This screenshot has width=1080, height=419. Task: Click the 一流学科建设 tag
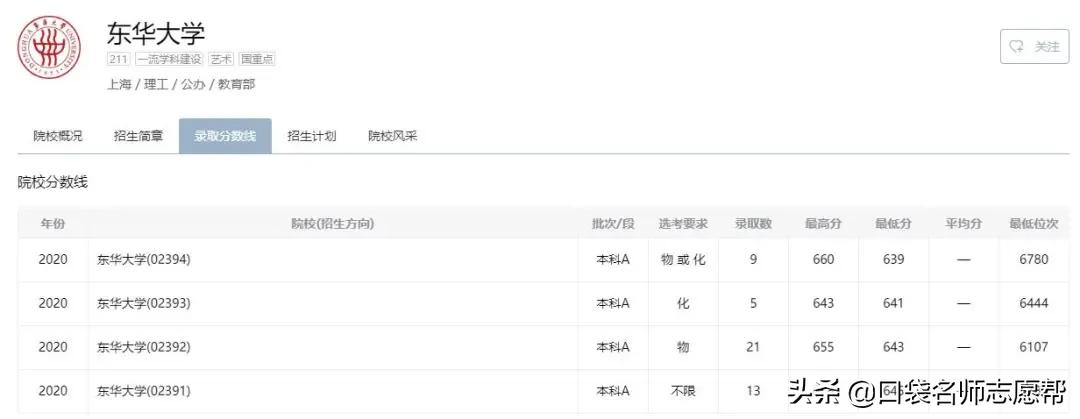tap(169, 59)
